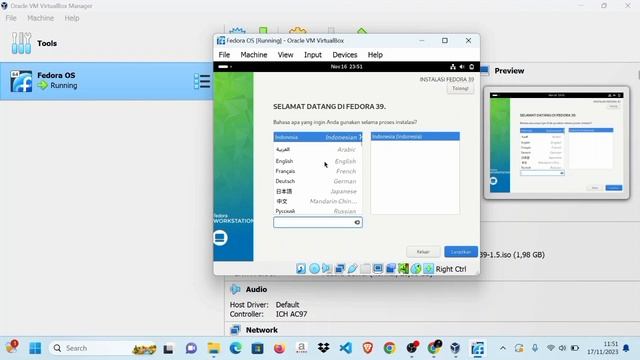Screen dimensions: 640x360
Task: Select Russian language row in installer
Action: pyautogui.click(x=318, y=211)
